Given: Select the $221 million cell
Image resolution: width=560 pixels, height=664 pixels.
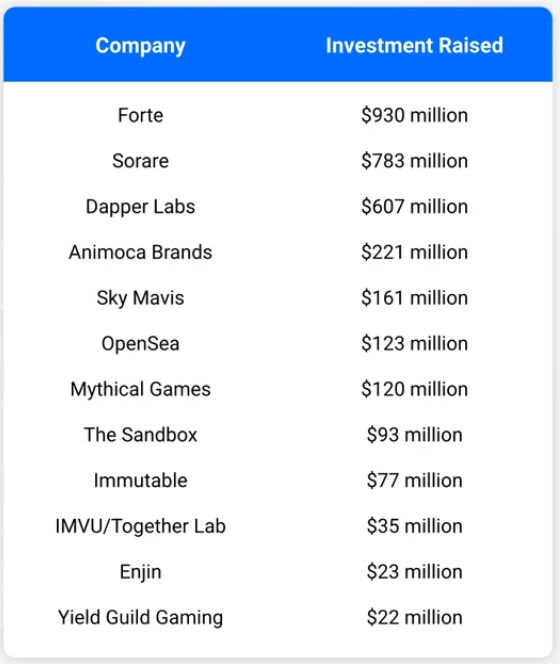Looking at the screenshot, I should point(414,252).
